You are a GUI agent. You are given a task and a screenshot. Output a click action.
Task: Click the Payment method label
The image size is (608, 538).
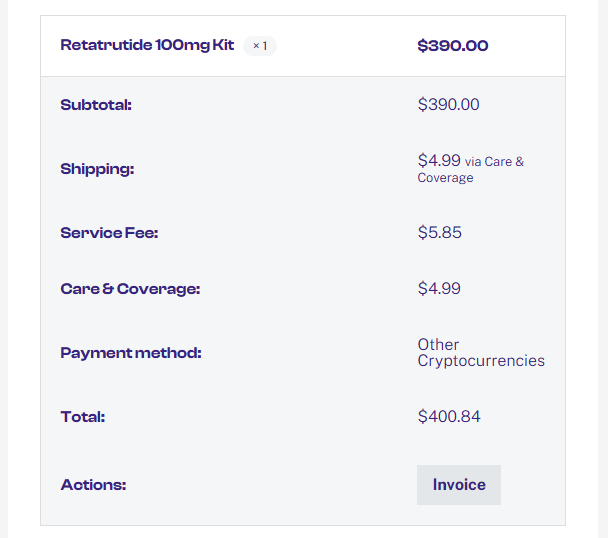click(131, 353)
